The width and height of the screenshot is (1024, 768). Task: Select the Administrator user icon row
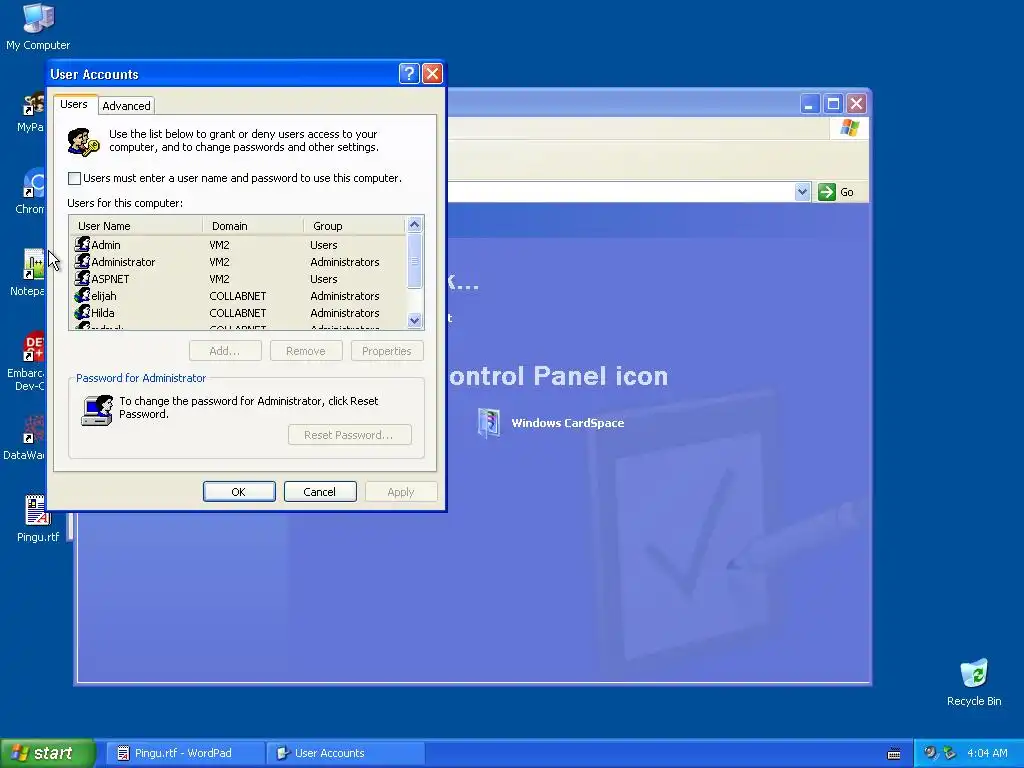(82, 261)
